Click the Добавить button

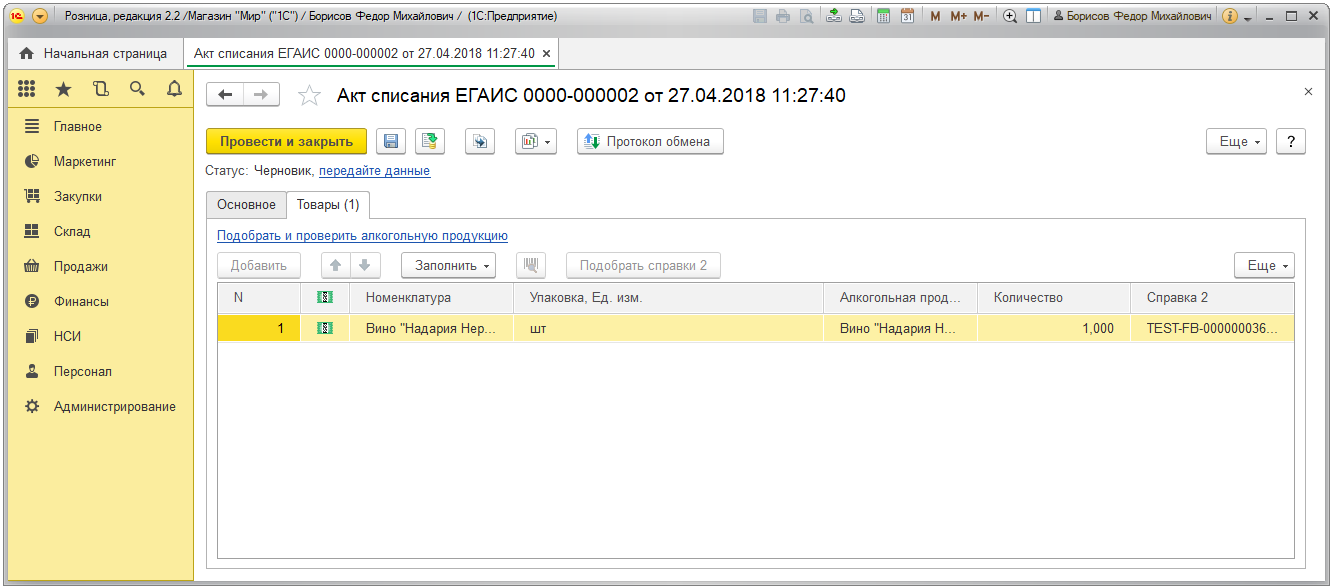click(259, 266)
